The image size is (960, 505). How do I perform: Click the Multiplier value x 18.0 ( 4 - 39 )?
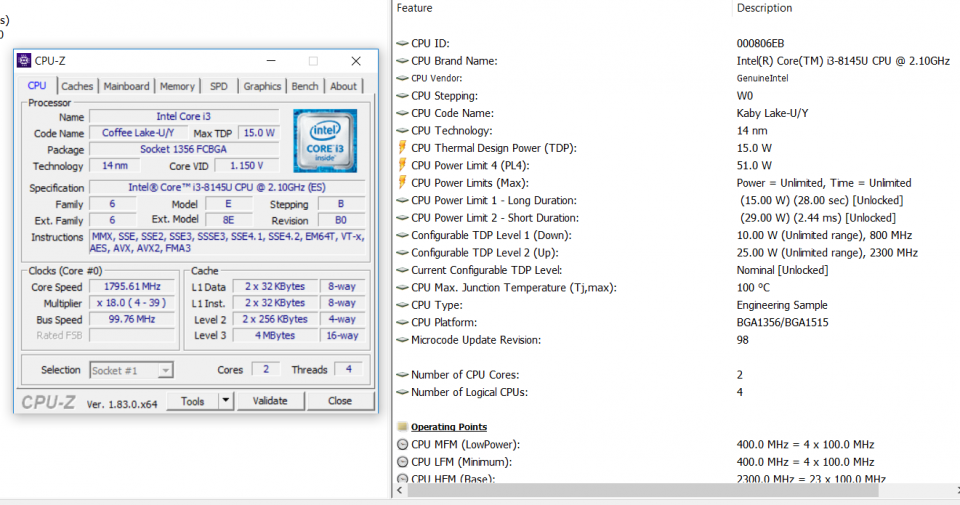132,303
